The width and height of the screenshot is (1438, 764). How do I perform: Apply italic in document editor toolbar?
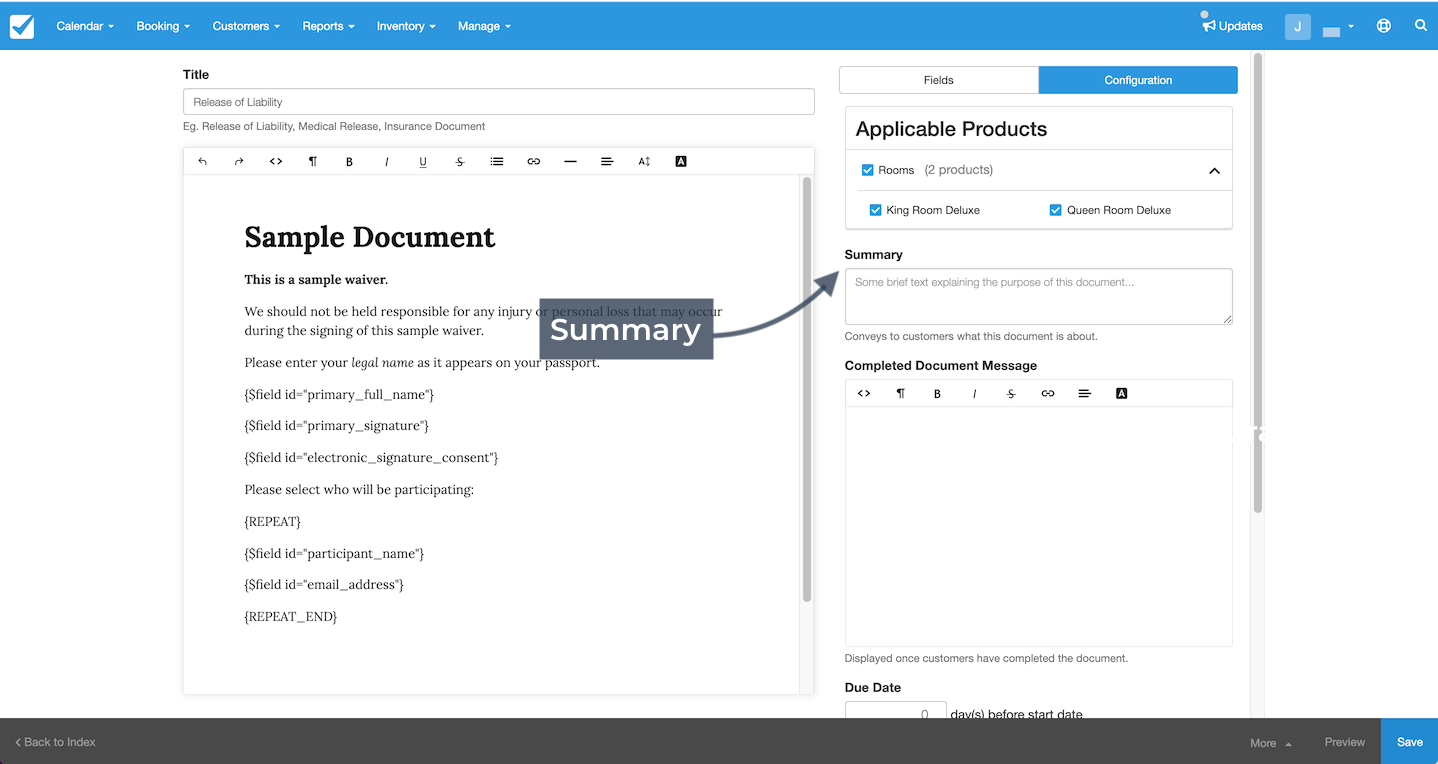click(386, 161)
